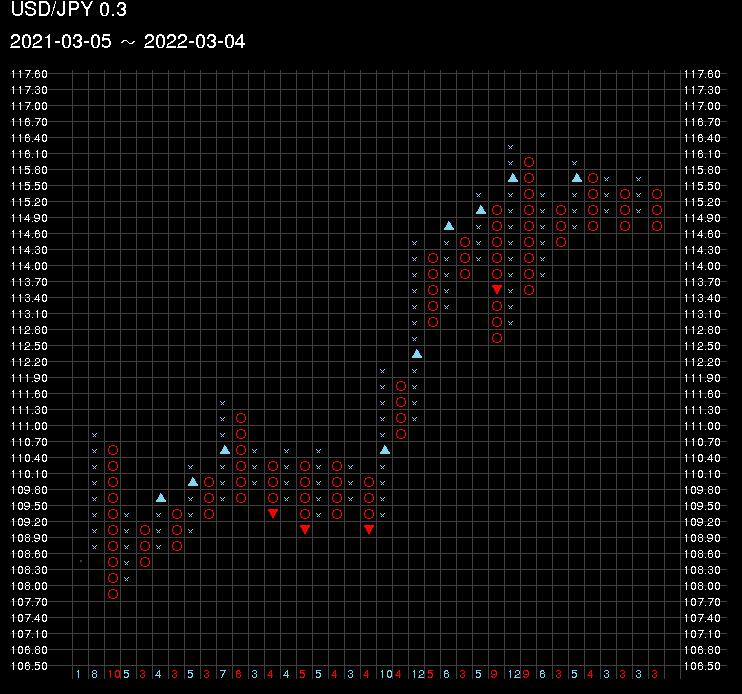
Task: Select the 112.20 label on left axis
Action: (x=29, y=362)
